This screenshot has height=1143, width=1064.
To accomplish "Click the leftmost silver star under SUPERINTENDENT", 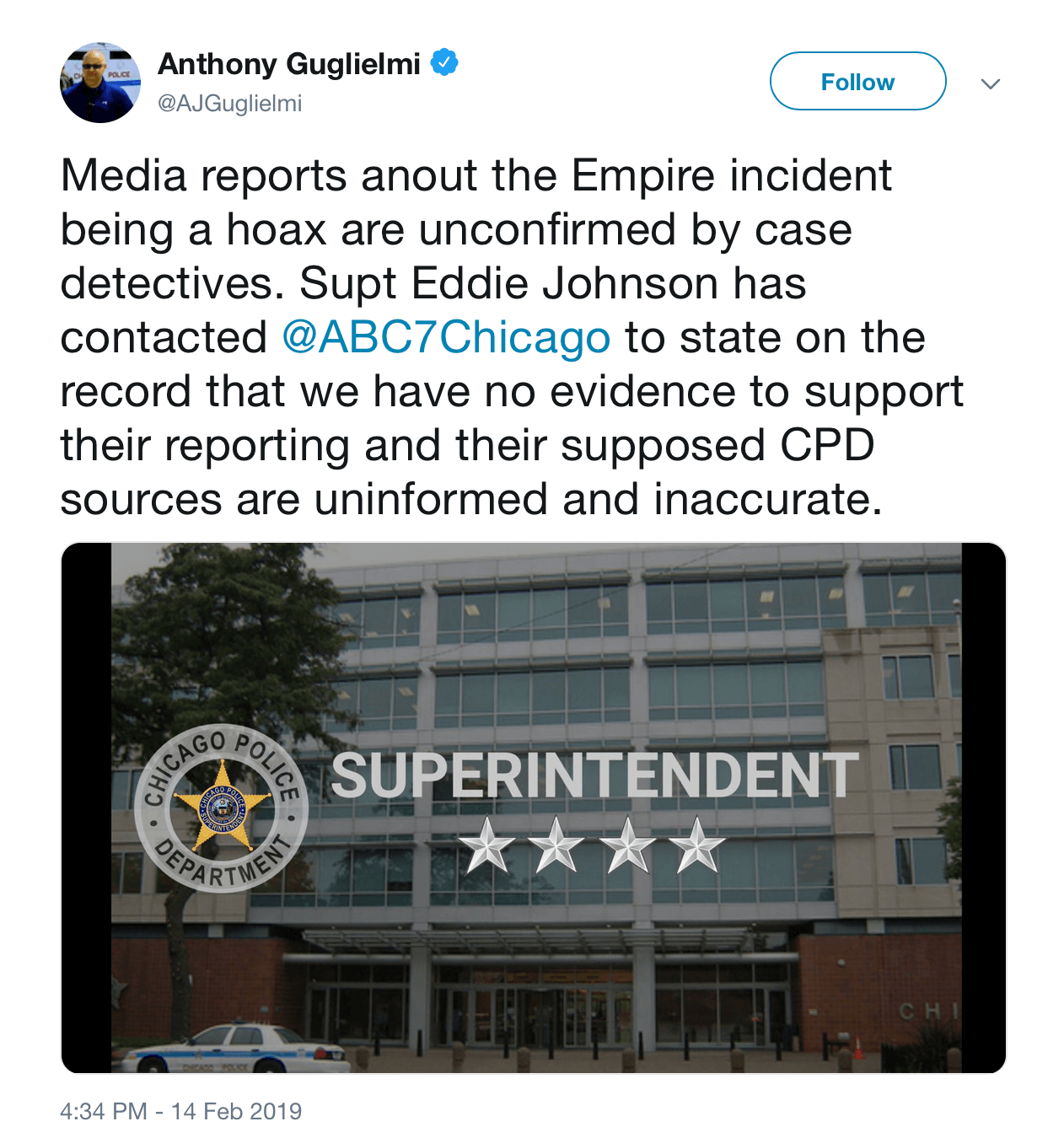I will tap(487, 845).
